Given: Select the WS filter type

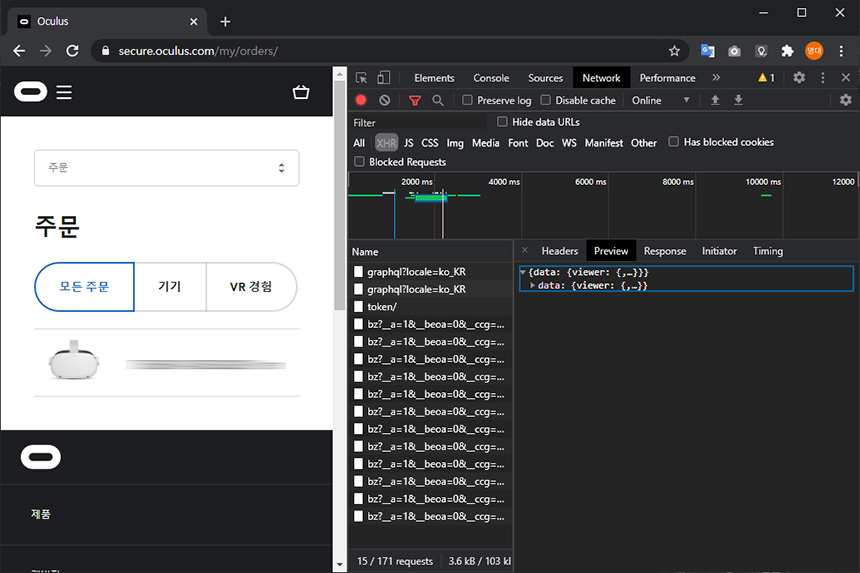Looking at the screenshot, I should [569, 143].
